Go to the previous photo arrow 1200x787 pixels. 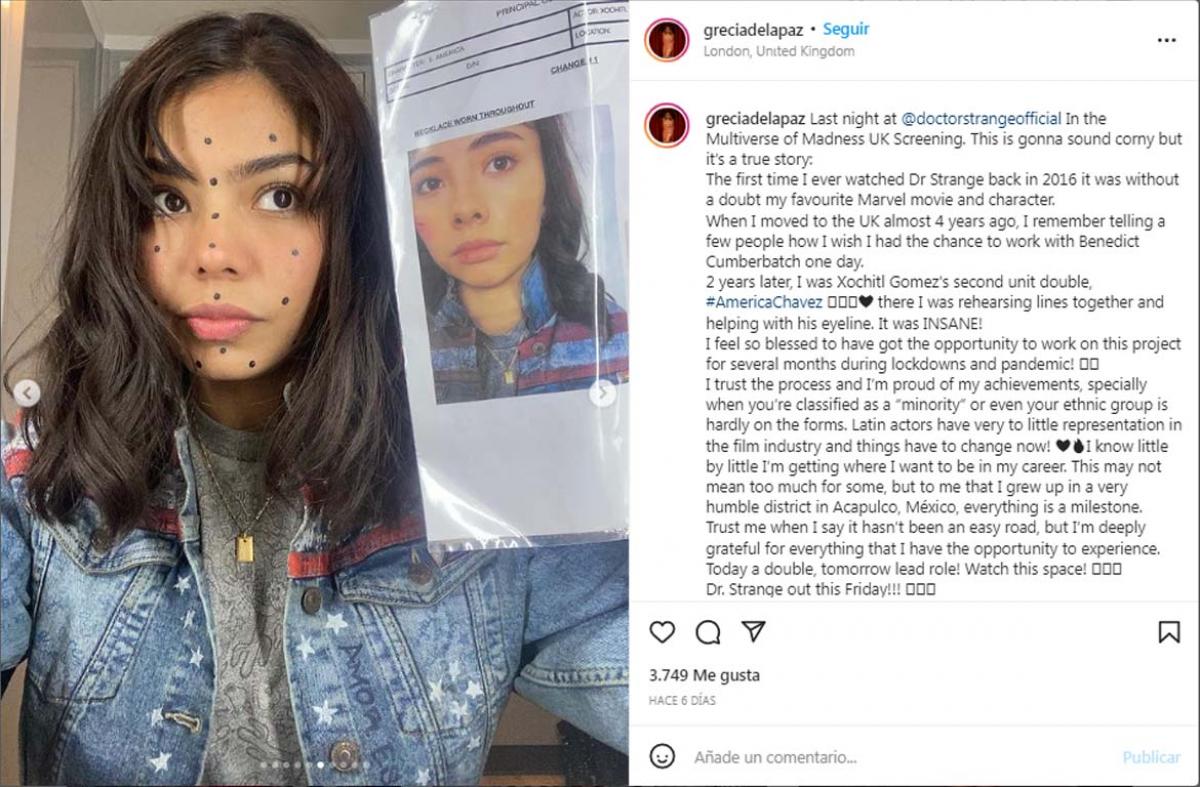coord(27,394)
